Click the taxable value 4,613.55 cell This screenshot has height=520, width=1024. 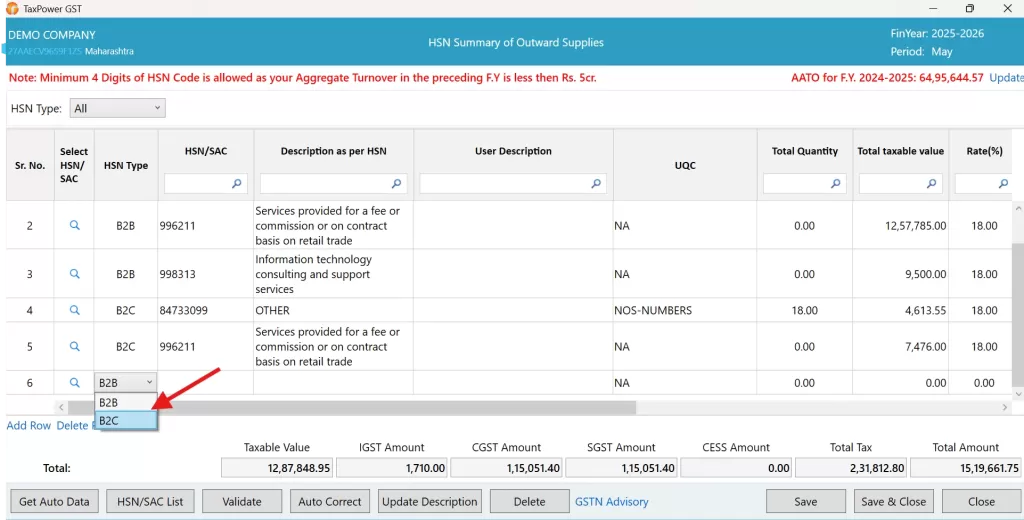point(901,310)
